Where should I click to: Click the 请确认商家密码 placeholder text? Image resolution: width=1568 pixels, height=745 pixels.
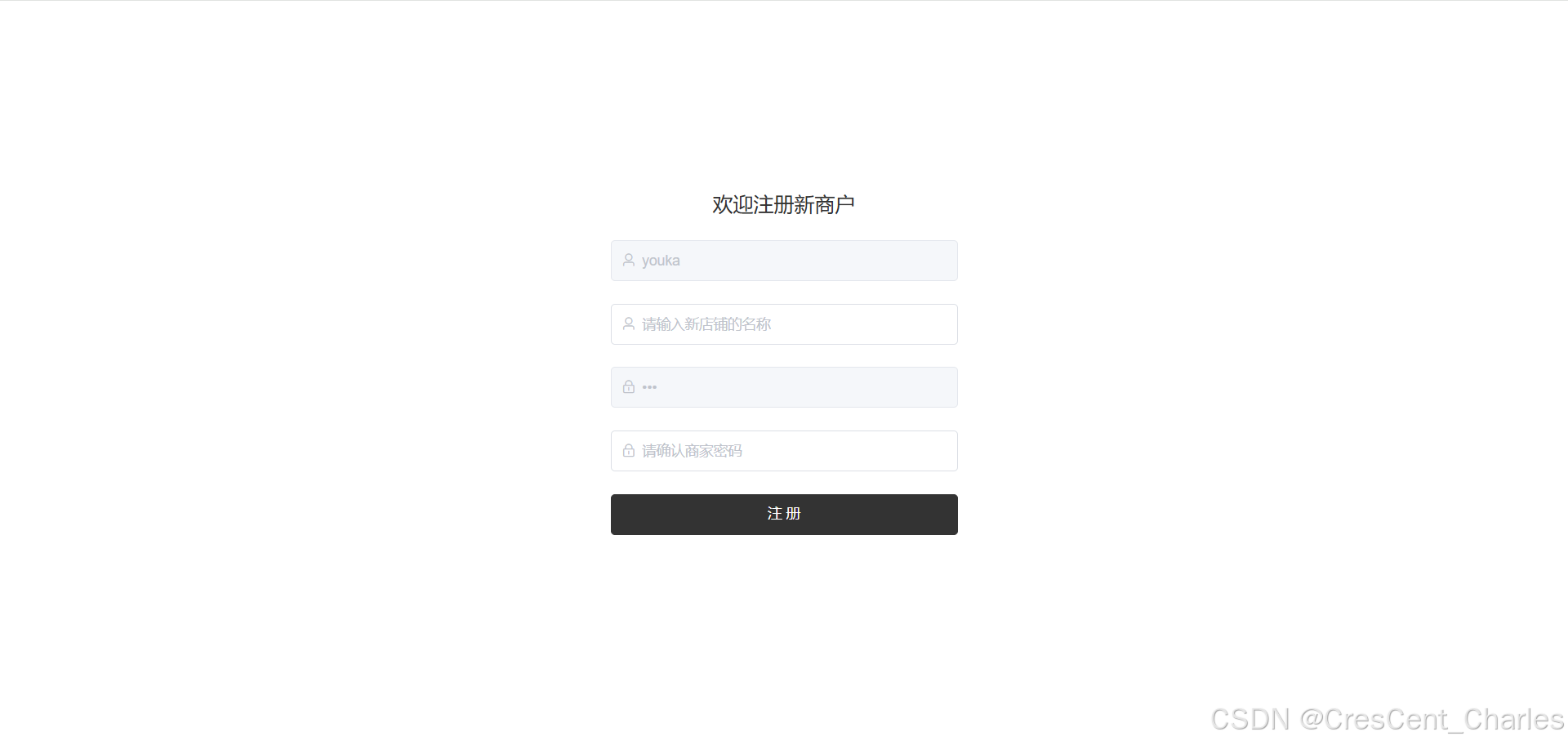point(692,451)
